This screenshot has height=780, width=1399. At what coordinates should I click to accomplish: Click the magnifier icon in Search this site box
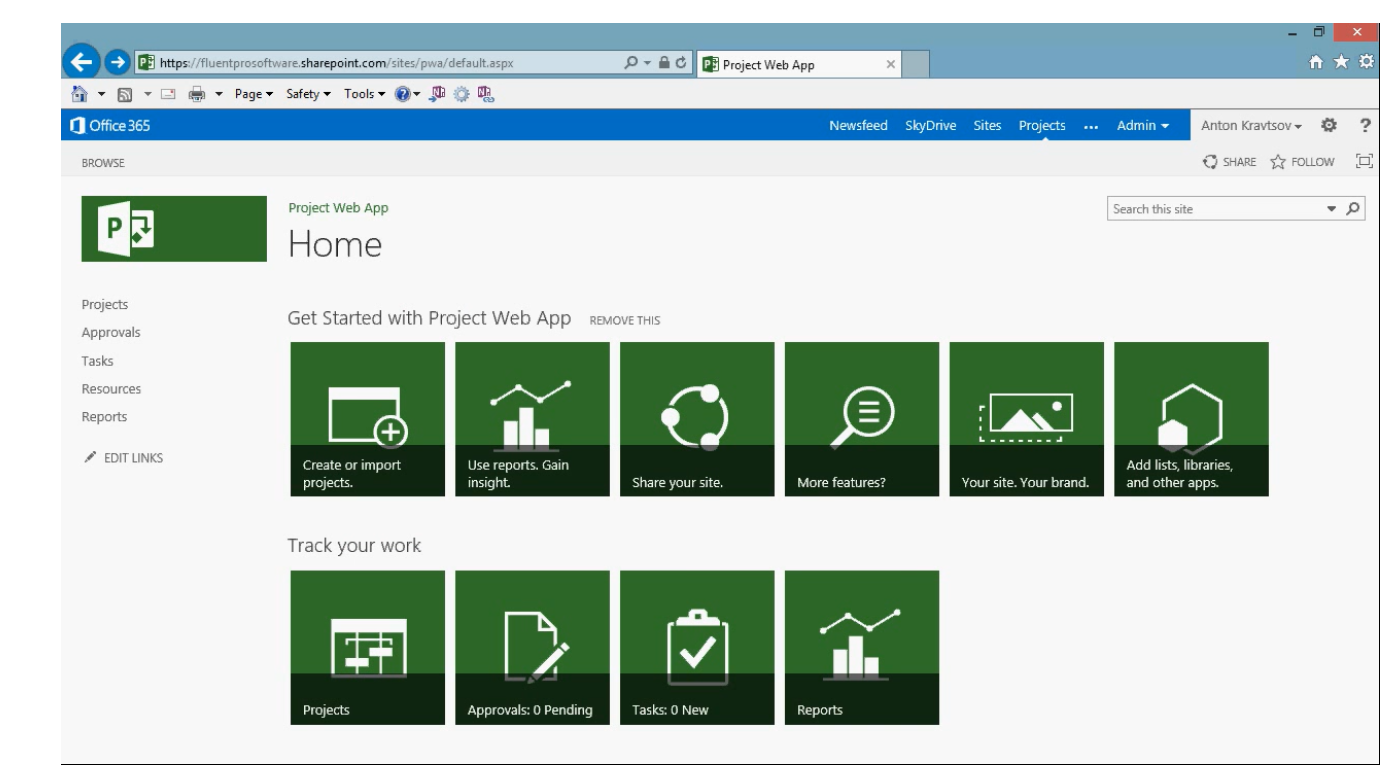(1353, 209)
